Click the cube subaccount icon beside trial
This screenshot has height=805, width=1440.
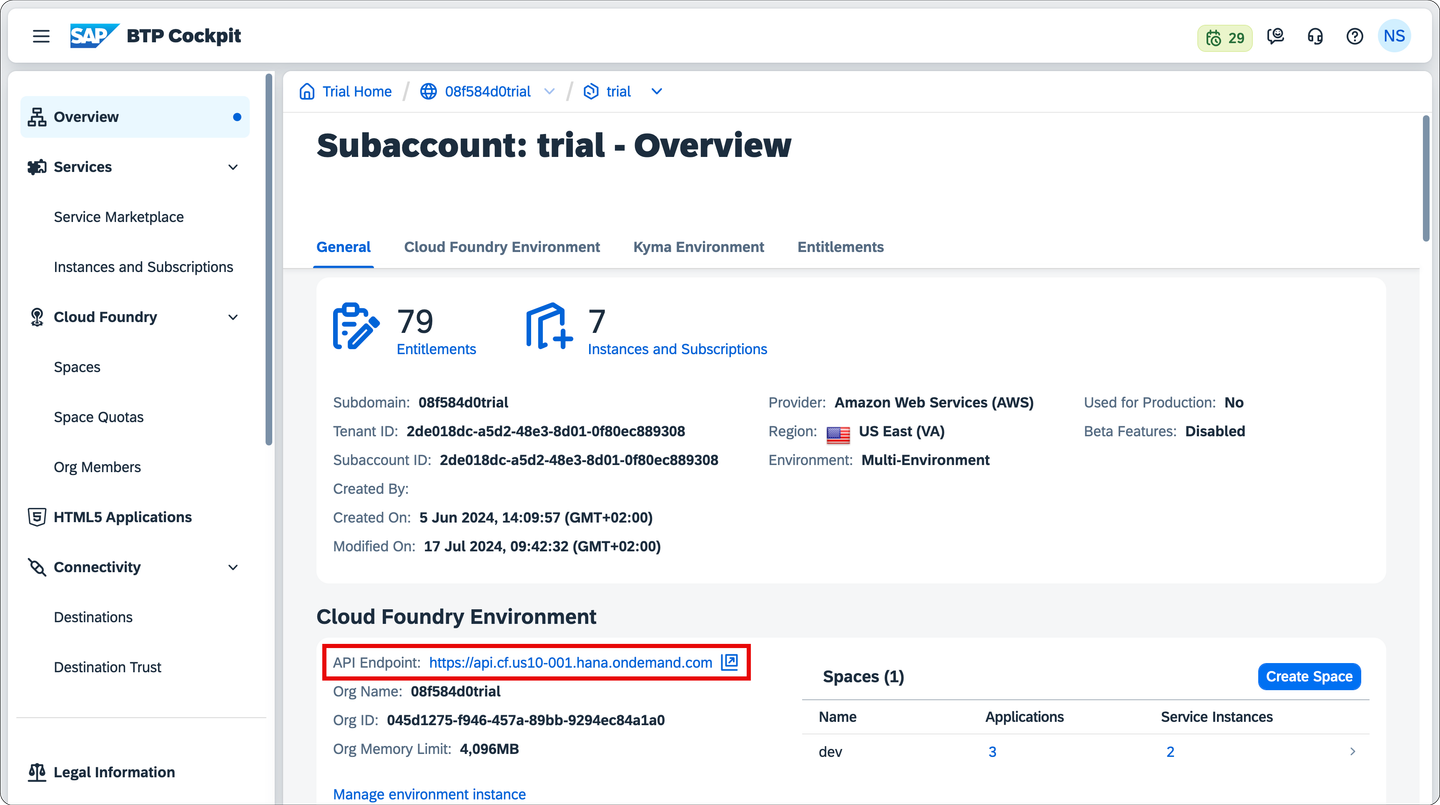(x=591, y=91)
